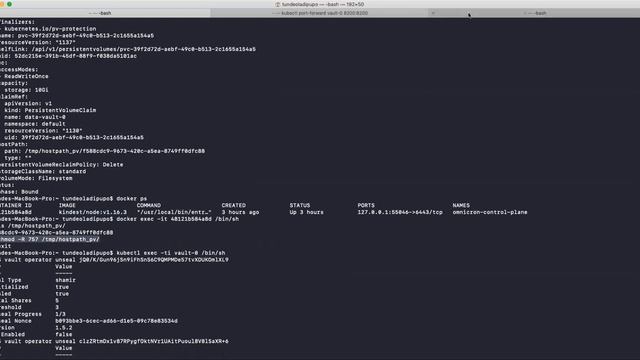Open the kubectl port-forward vault-0 tab
Screen dimensions: 640x360
[x=320, y=13]
